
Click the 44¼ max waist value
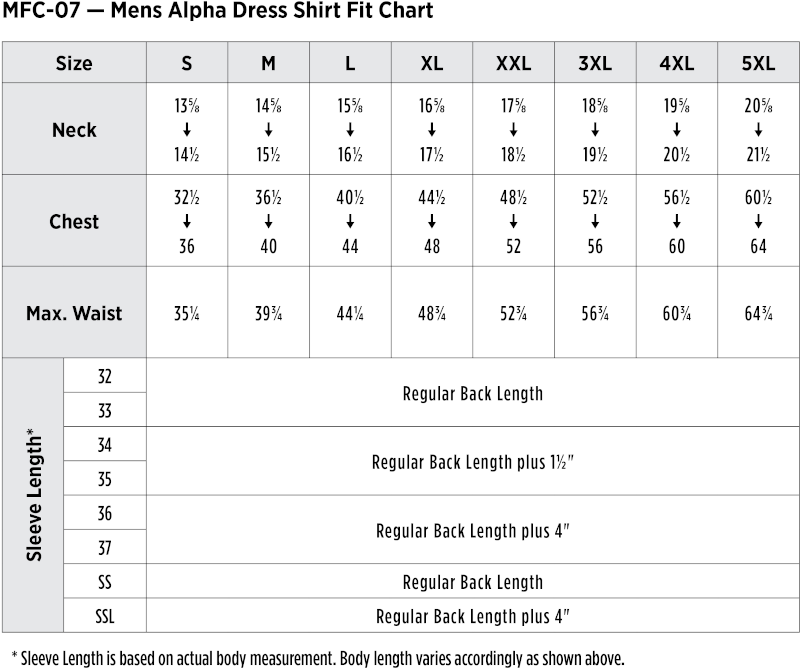(x=350, y=313)
